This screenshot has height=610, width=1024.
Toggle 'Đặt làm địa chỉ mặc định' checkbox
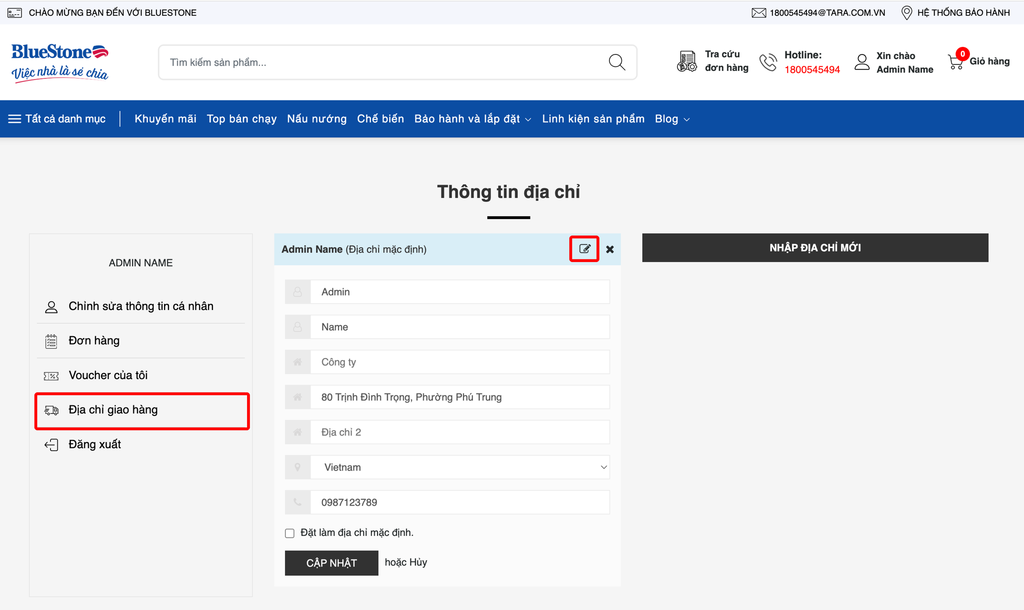click(x=290, y=533)
